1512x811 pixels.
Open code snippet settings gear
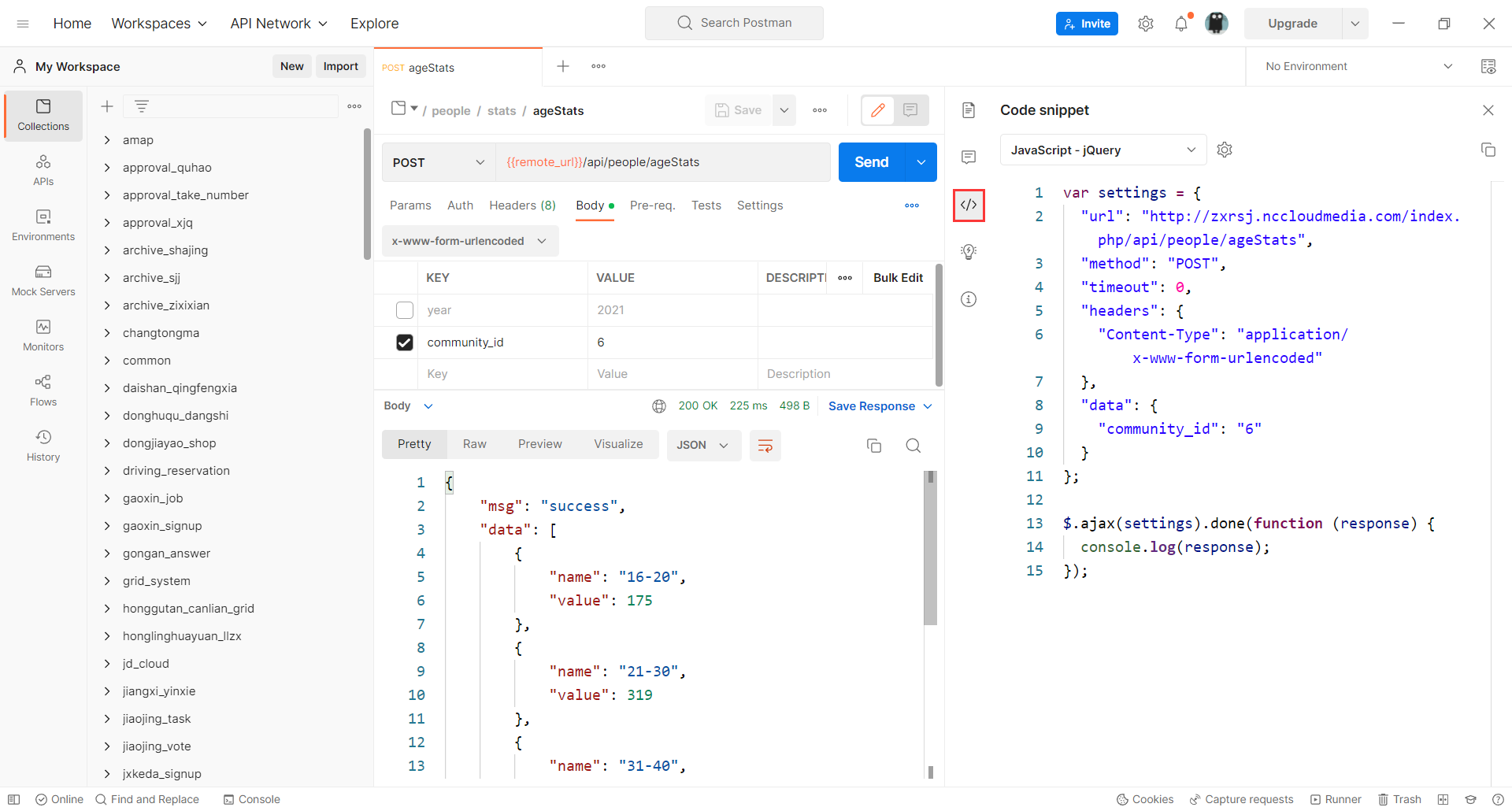[x=1224, y=150]
